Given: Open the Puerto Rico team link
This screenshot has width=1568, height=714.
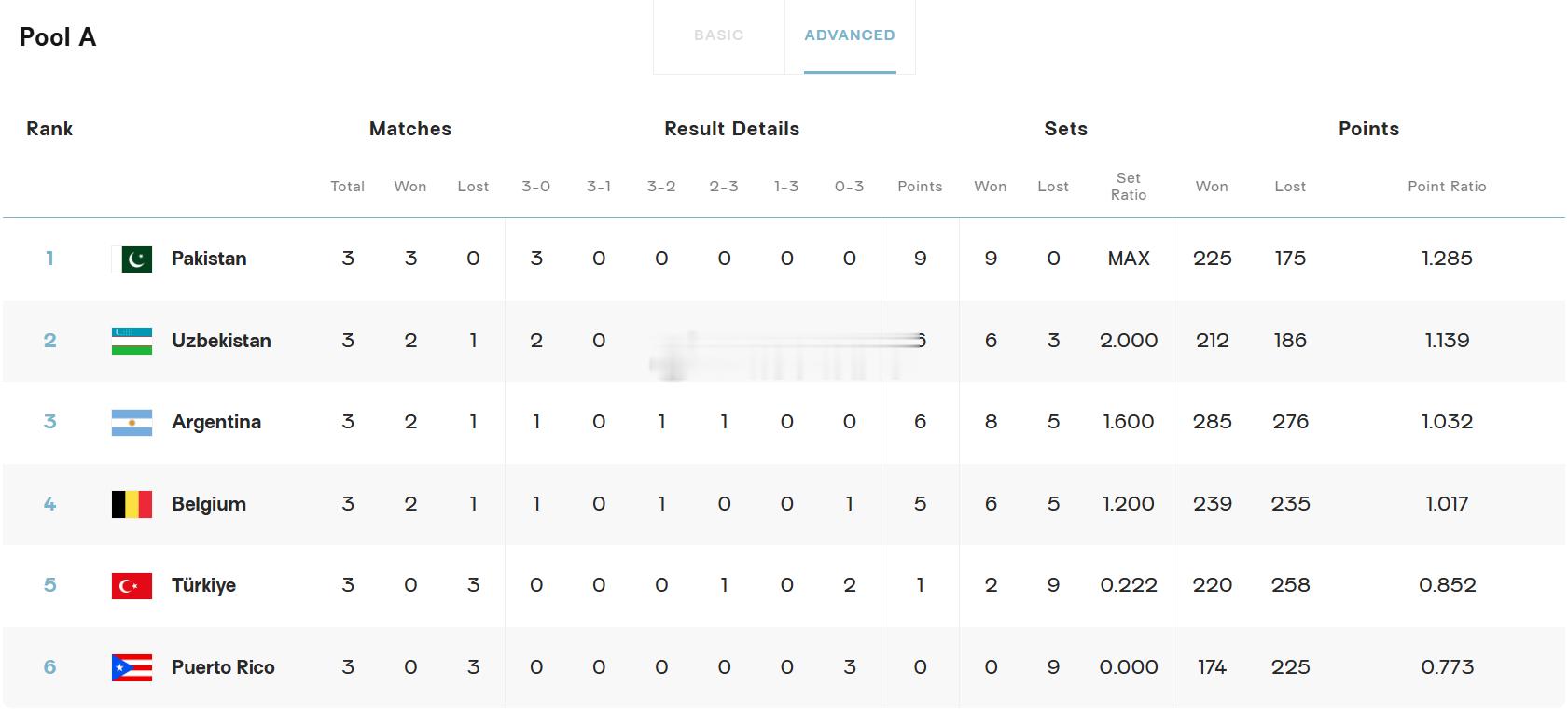Looking at the screenshot, I should 223,667.
